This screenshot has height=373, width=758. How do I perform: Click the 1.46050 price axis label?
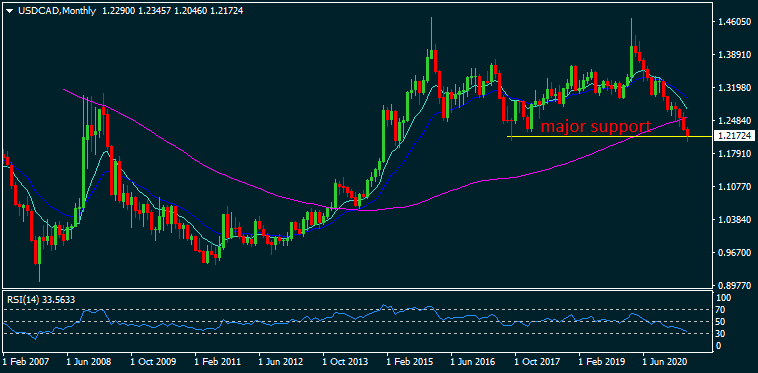click(733, 22)
